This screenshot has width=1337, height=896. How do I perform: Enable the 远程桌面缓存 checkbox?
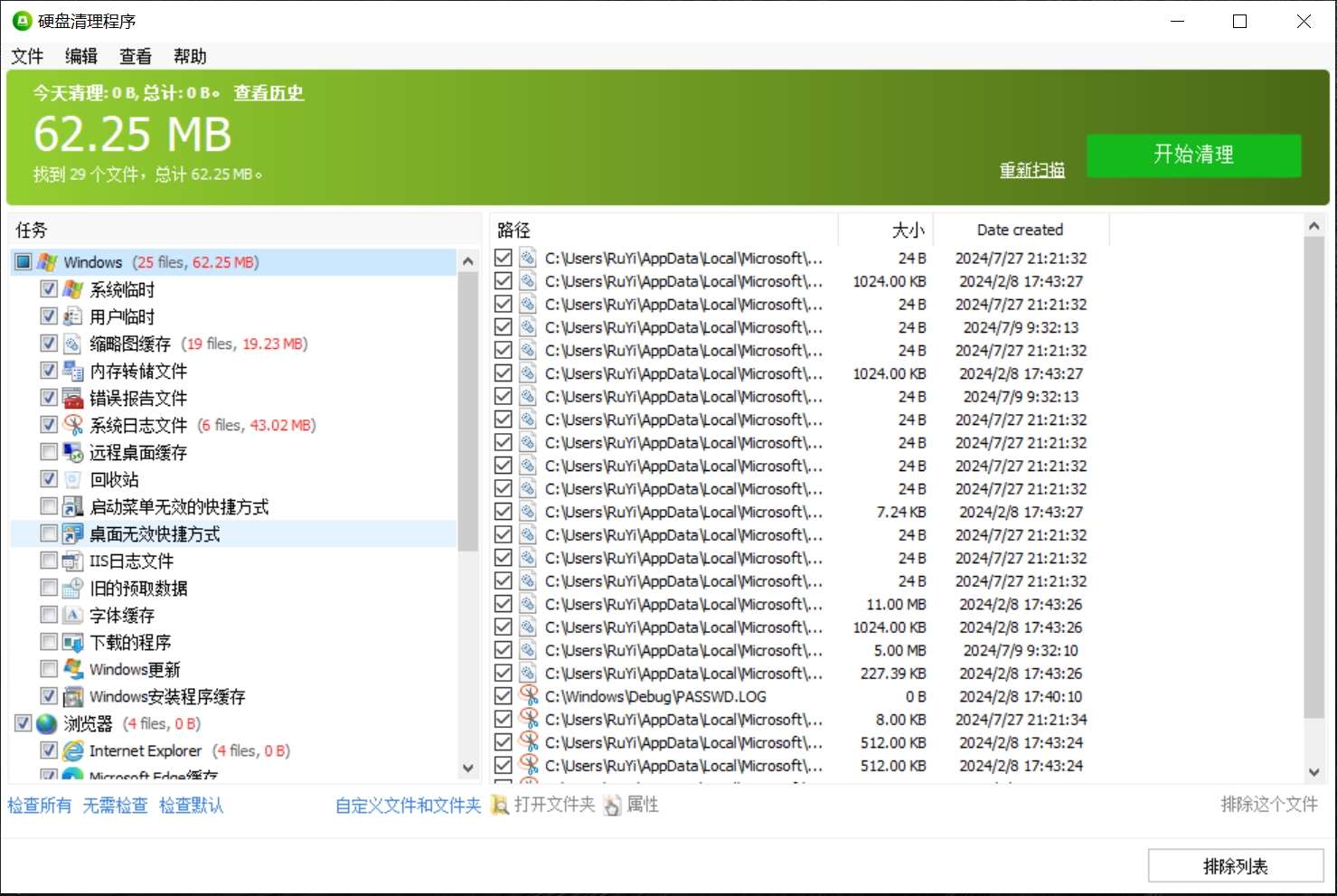coord(49,451)
